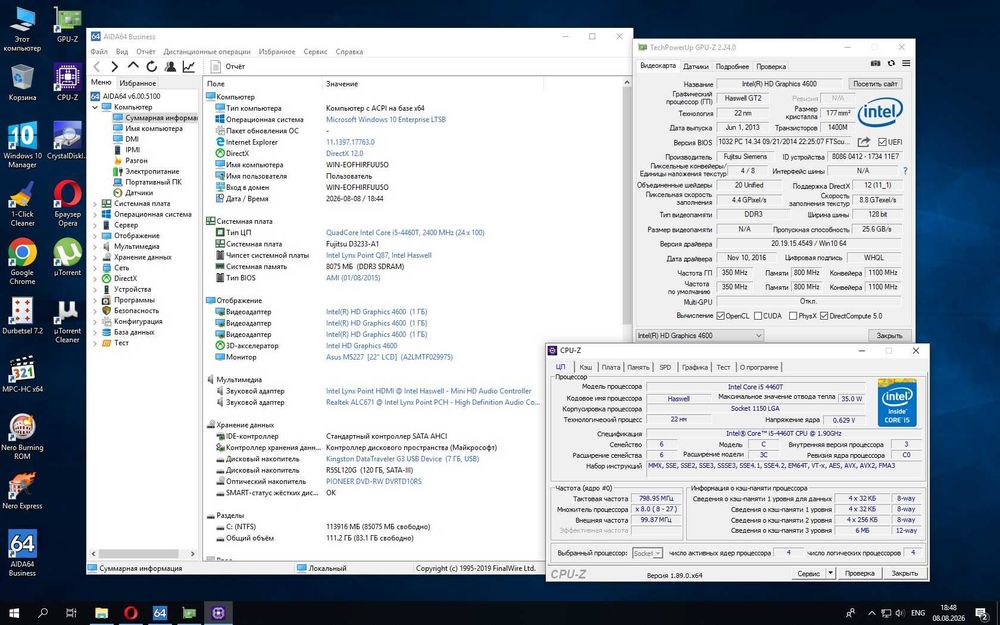This screenshot has width=1000, height=625.
Task: Launch 1-Click Cleaner from the desktop
Action: pyautogui.click(x=22, y=204)
